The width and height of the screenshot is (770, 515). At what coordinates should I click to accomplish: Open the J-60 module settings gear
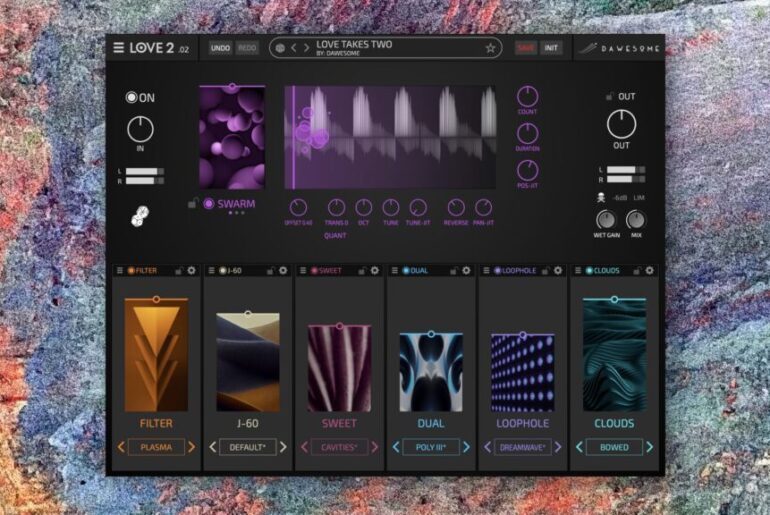(x=283, y=271)
